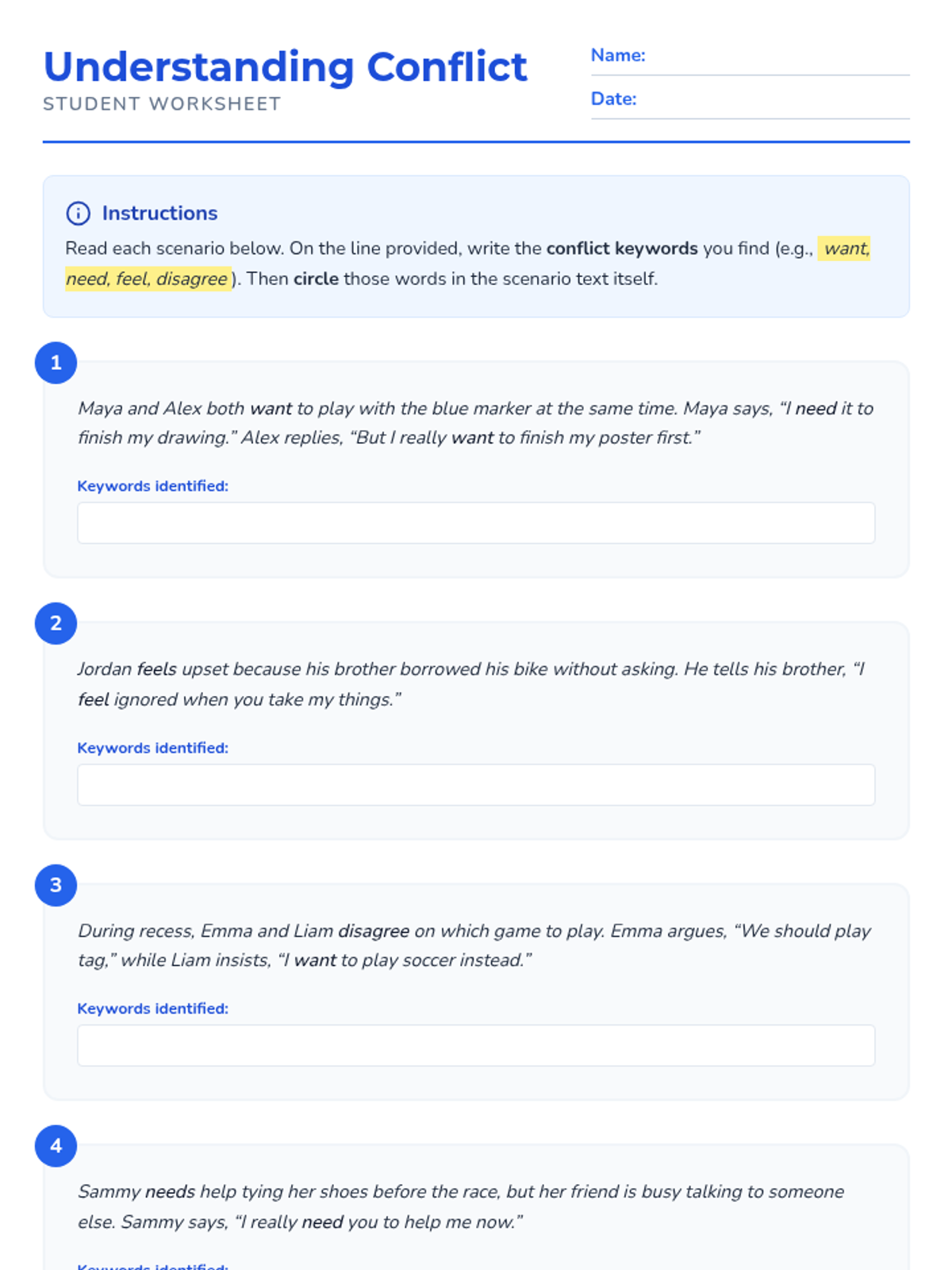Click the Instructions heading text
This screenshot has height=1270, width=952.
click(x=159, y=214)
